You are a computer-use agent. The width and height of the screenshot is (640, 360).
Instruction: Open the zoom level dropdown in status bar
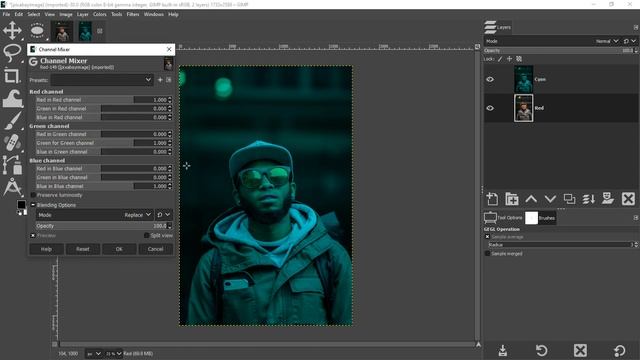[114, 353]
